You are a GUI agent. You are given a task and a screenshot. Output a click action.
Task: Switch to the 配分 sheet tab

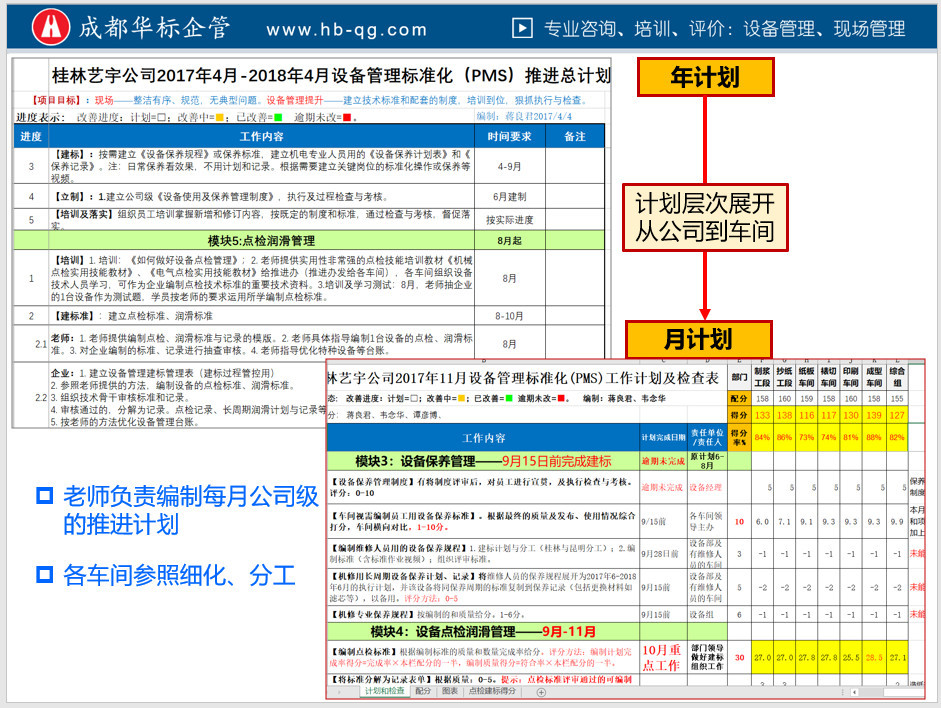pos(424,691)
